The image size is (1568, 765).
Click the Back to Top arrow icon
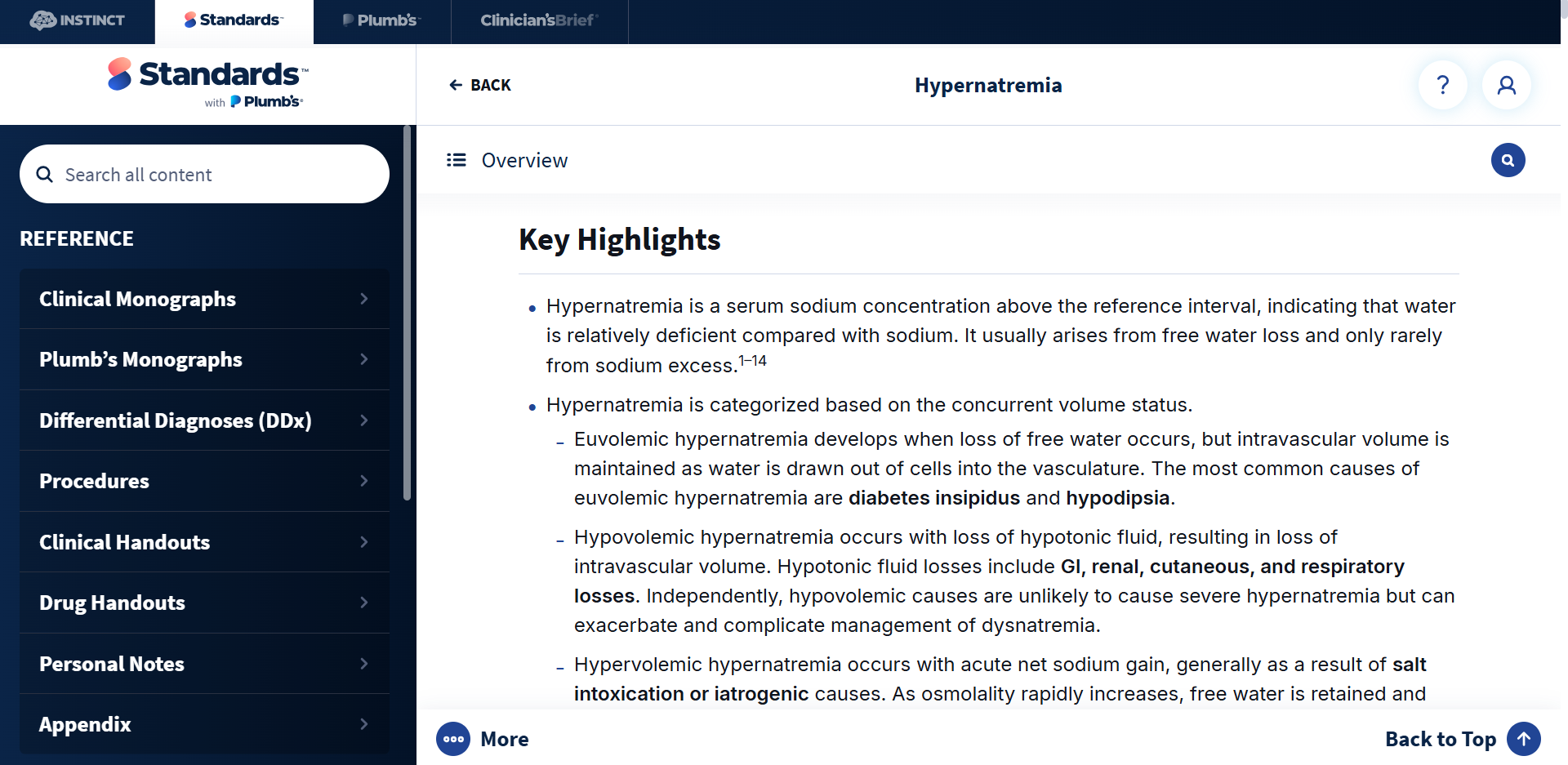click(x=1523, y=739)
